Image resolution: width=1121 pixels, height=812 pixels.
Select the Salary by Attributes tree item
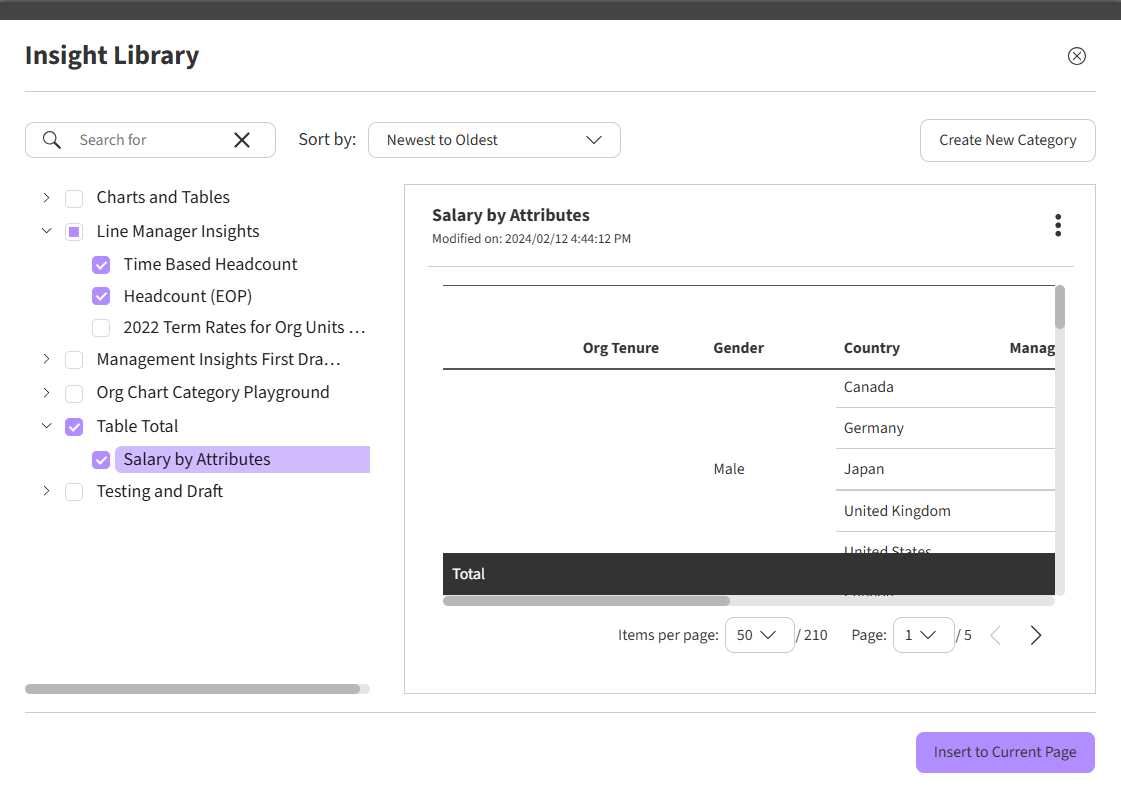[x=197, y=460]
